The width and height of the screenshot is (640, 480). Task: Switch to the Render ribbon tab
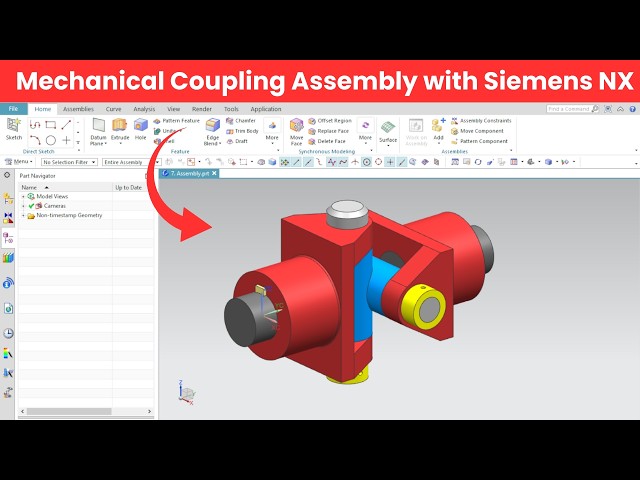tap(202, 109)
